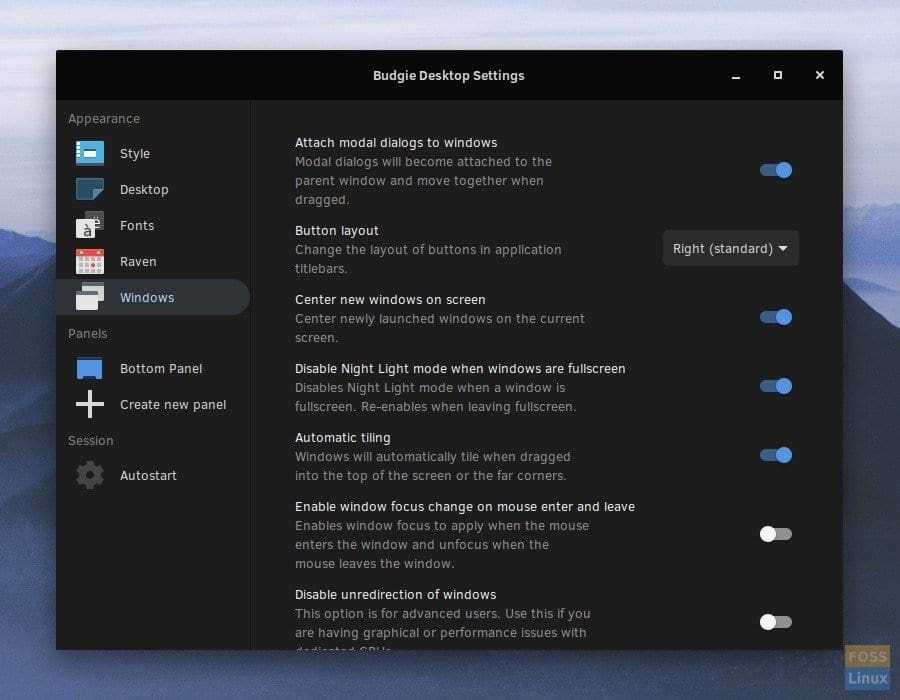Click the plus icon for new panel
This screenshot has width=900, height=700.
(x=90, y=404)
